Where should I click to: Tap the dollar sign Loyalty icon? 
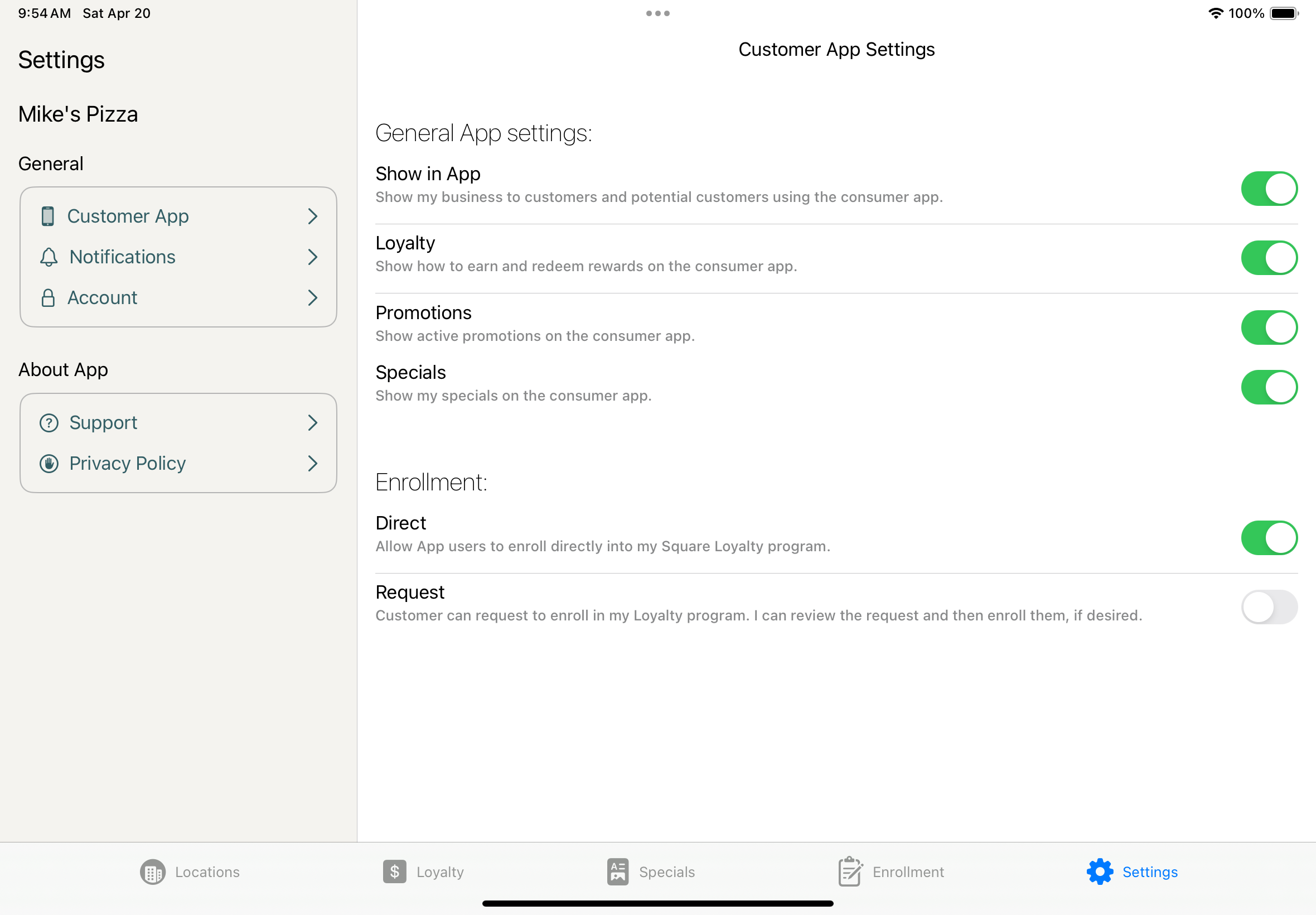394,871
